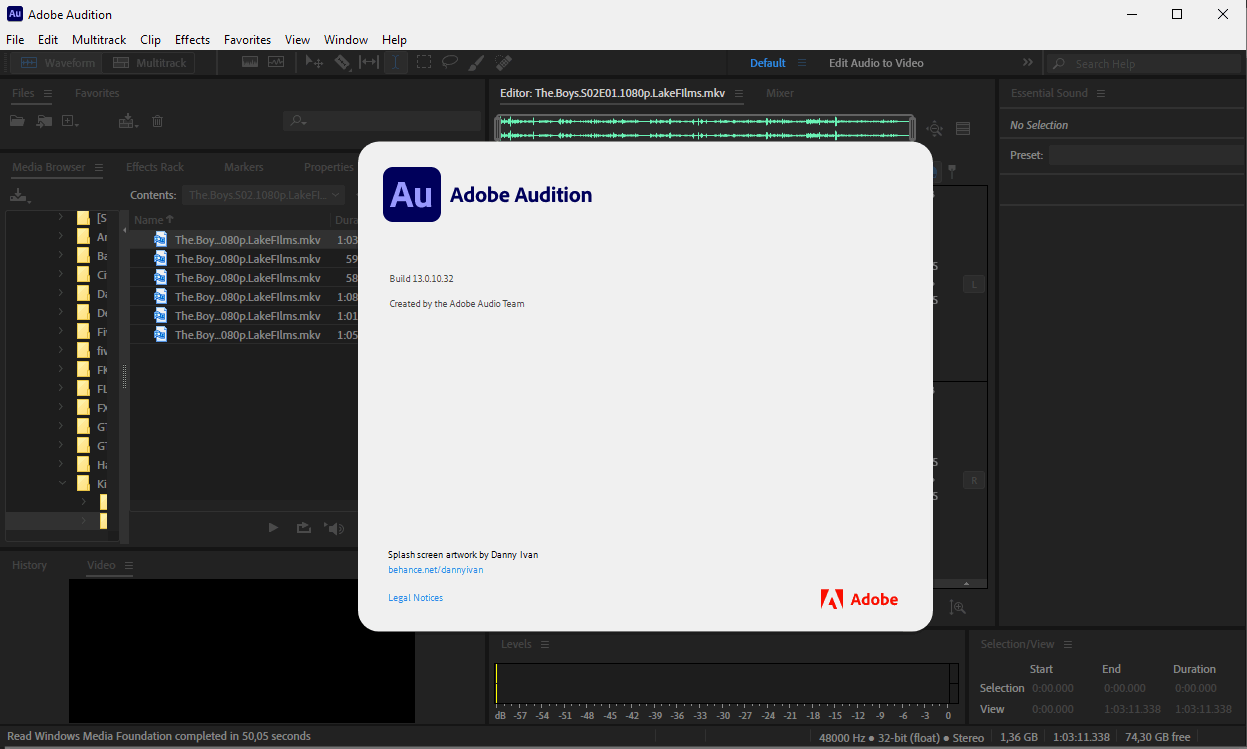
Task: Click the trash icon in Files panel
Action: tap(157, 121)
